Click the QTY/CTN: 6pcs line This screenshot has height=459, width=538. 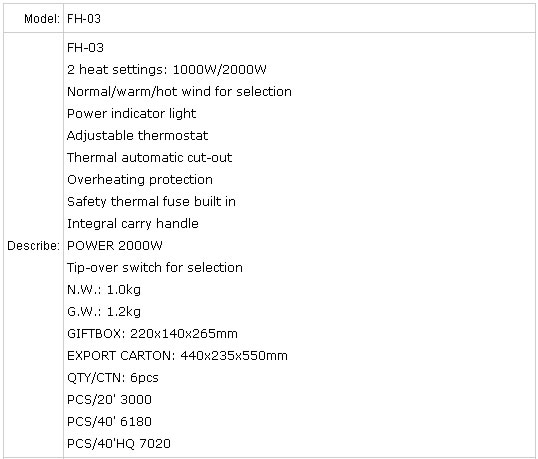point(113,378)
